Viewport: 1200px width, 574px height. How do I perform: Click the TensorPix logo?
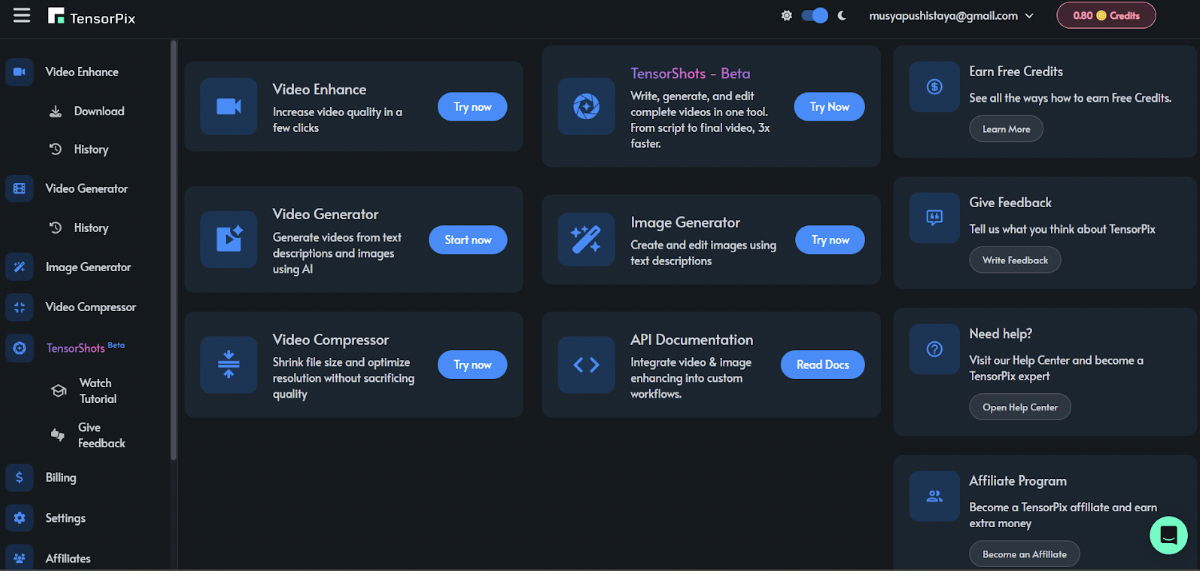94,16
